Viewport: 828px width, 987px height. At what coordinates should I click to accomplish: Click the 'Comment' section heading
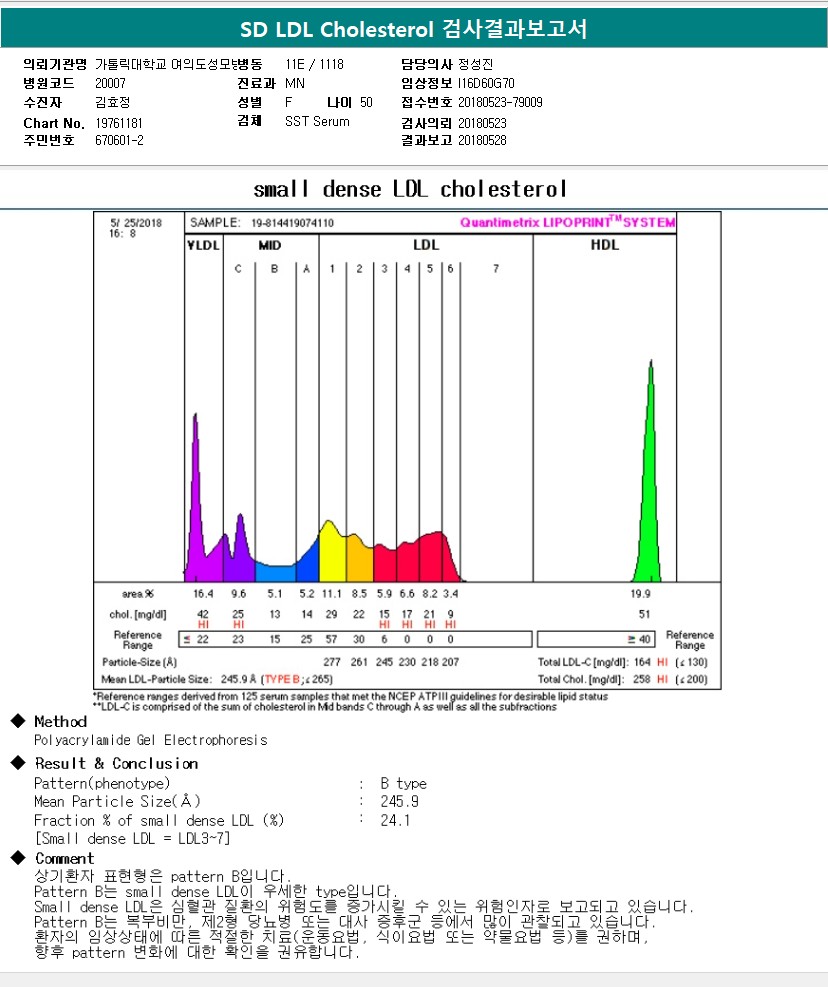64,859
